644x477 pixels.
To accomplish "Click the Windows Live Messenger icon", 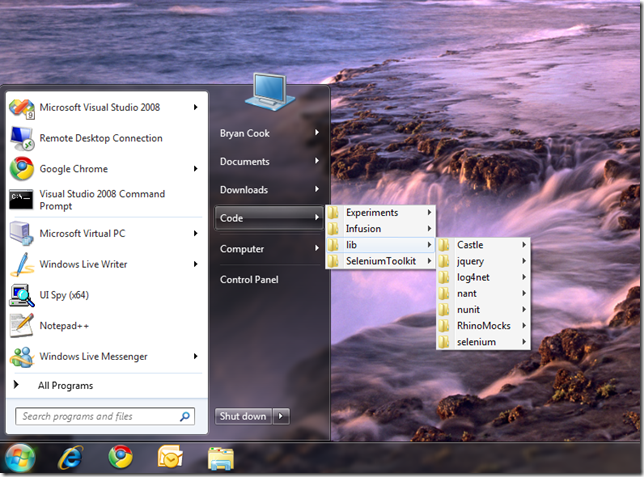I will click(x=22, y=357).
